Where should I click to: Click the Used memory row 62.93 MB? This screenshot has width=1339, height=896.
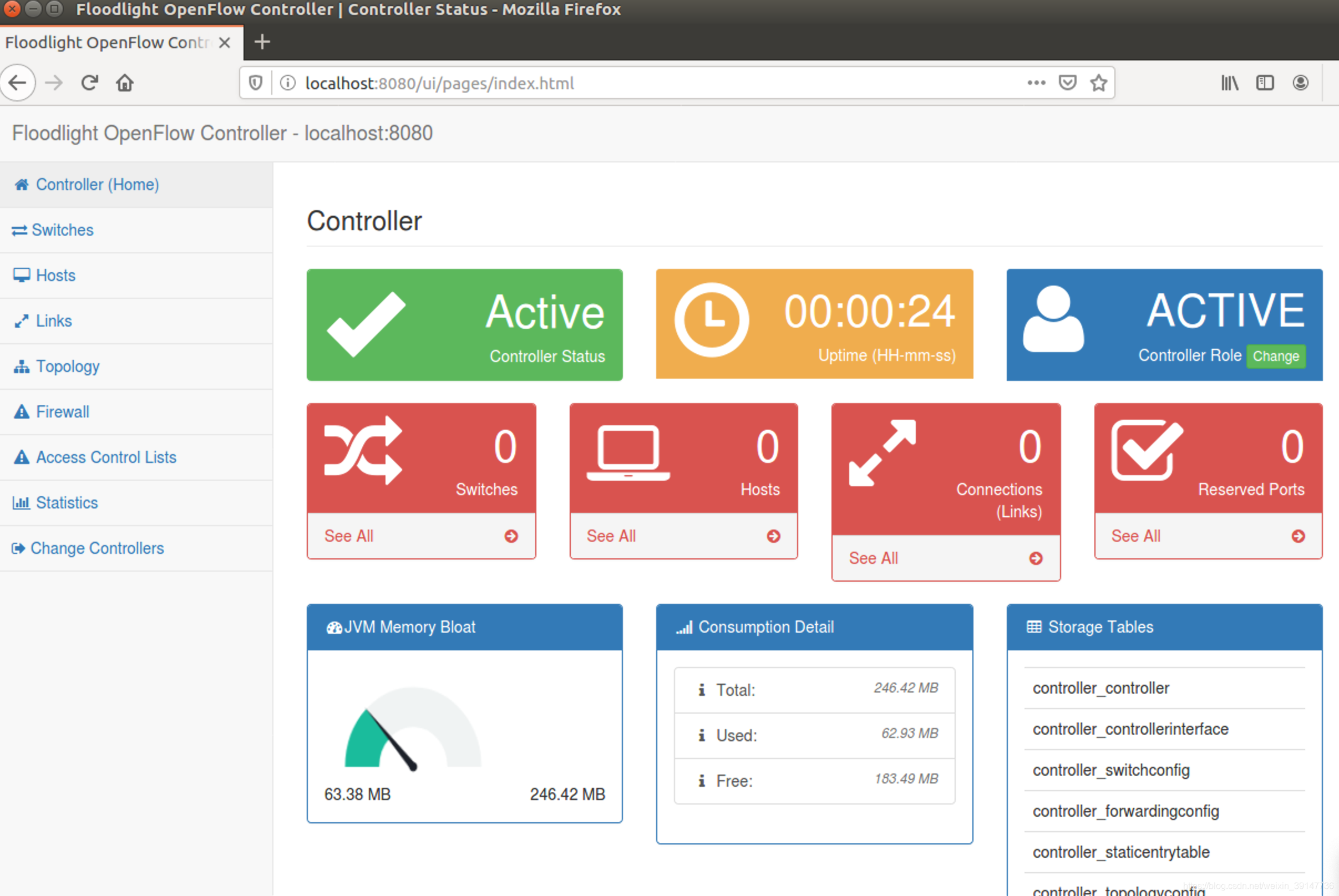tap(814, 735)
